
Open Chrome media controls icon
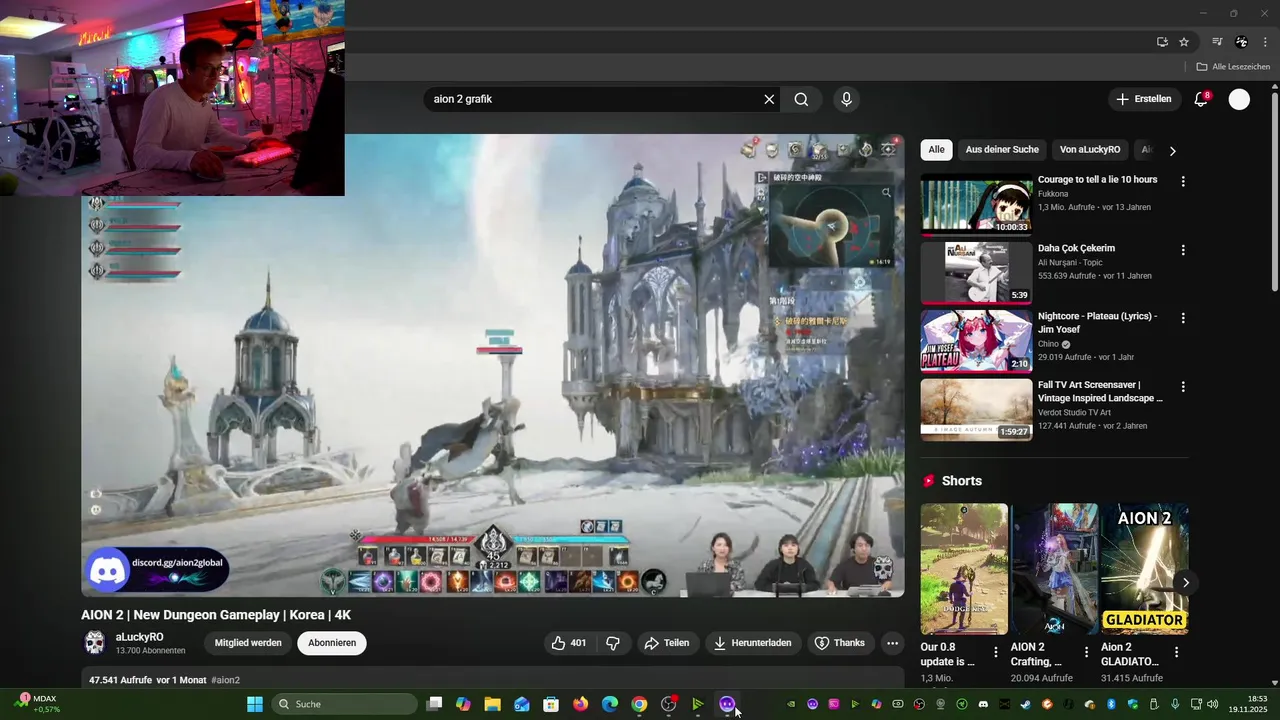coord(1217,42)
